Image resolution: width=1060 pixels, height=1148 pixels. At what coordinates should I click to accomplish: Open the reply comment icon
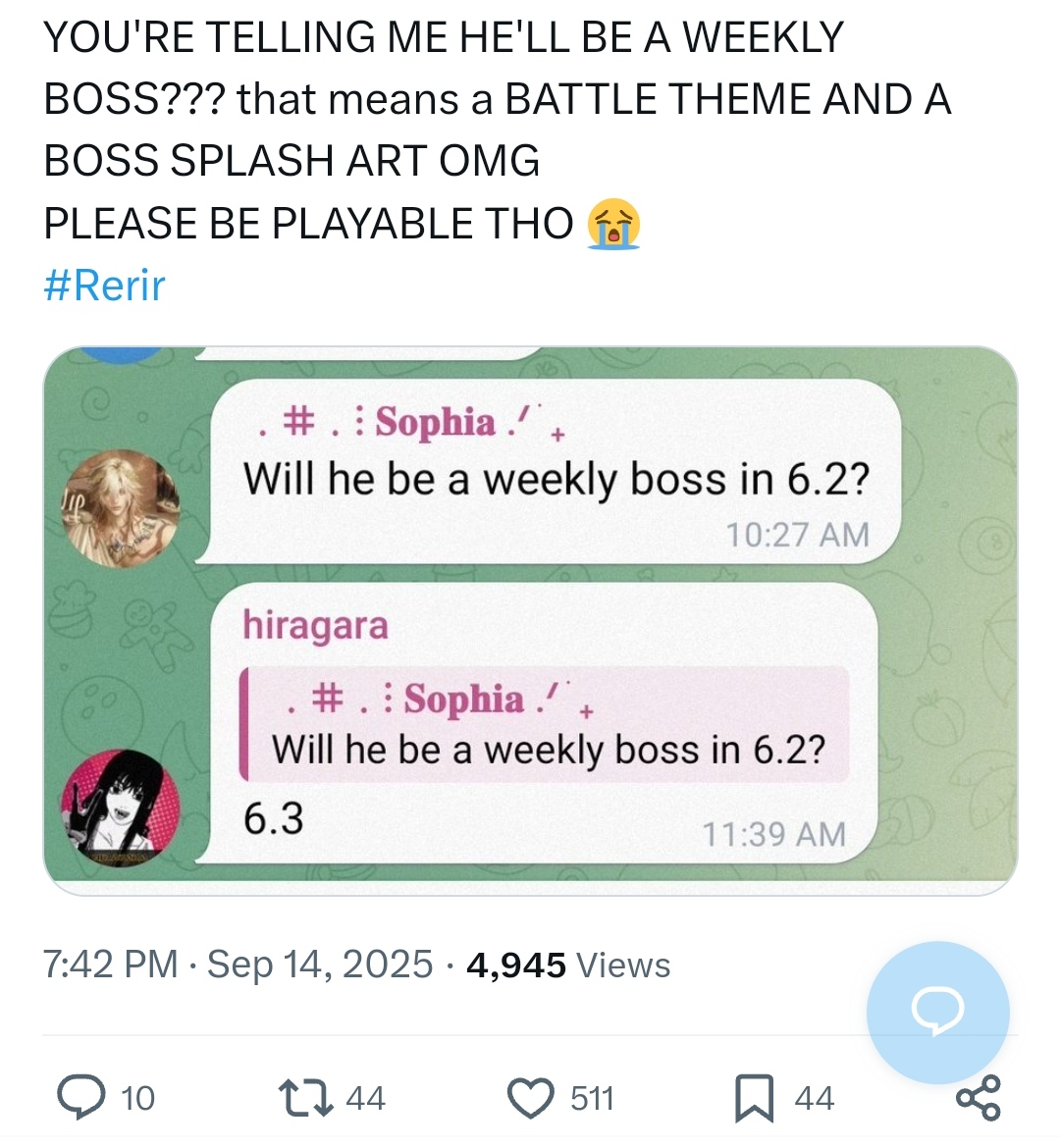pyautogui.click(x=79, y=1098)
